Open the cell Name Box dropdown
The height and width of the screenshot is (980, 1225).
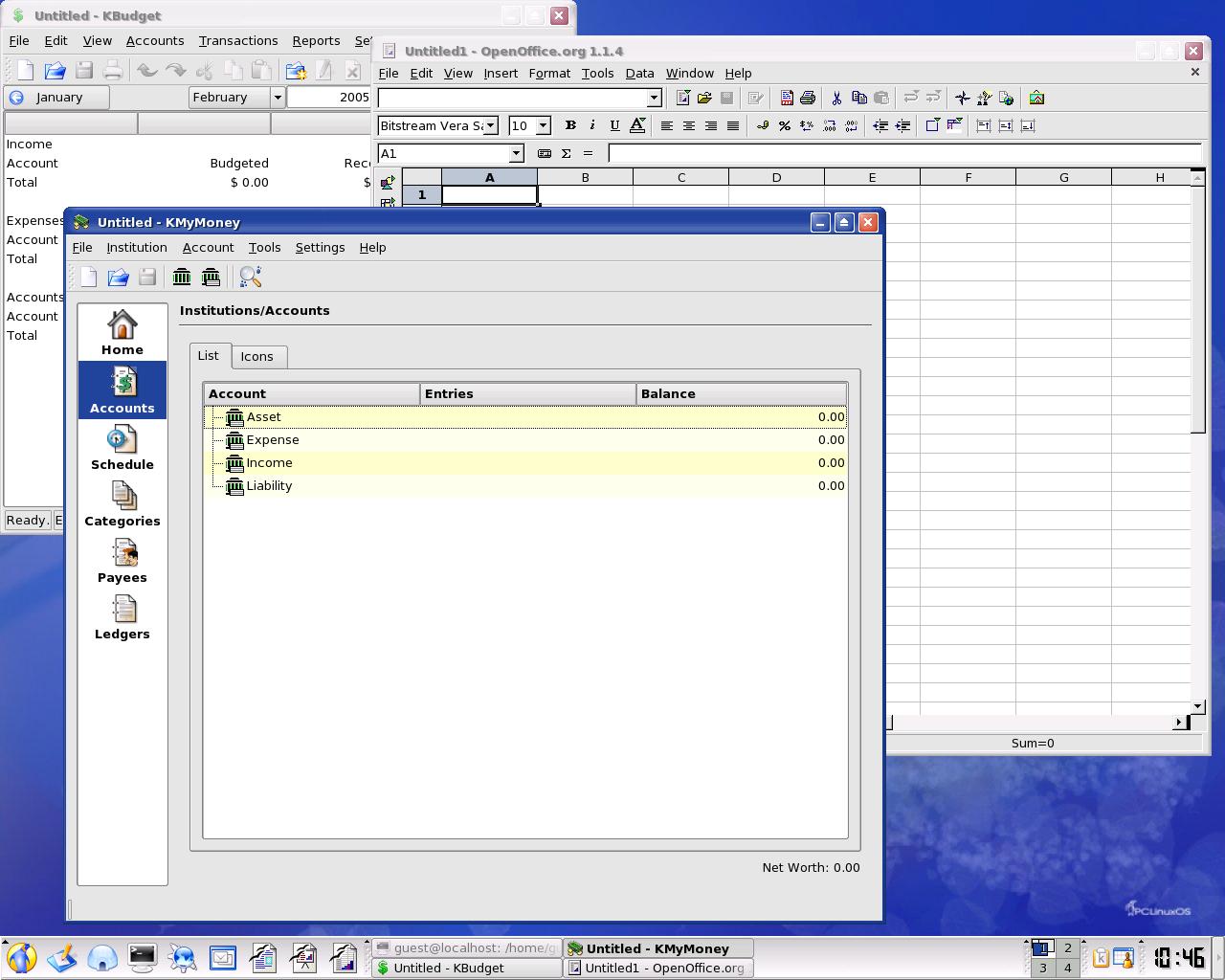(516, 153)
